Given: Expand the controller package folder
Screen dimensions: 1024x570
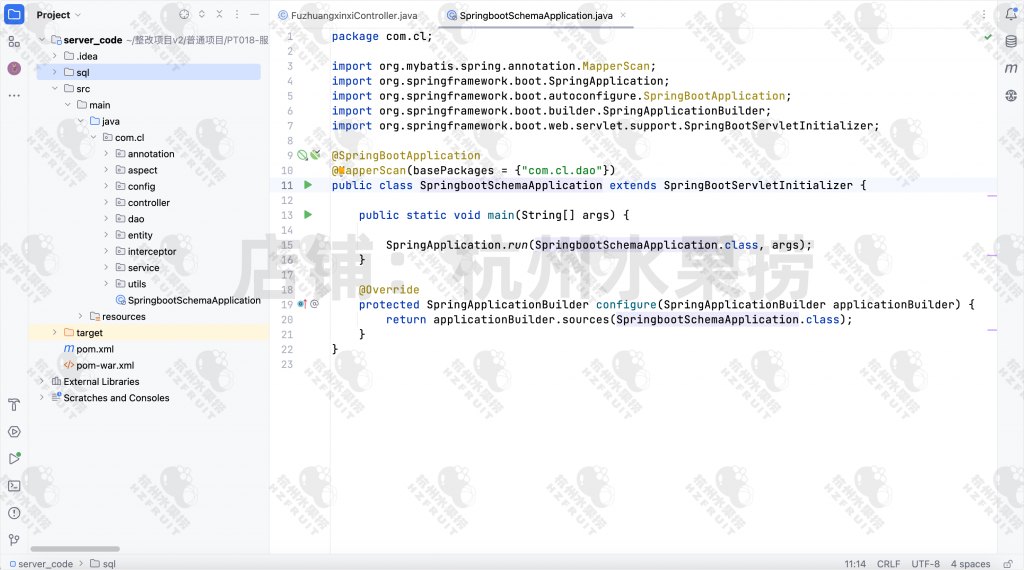Looking at the screenshot, I should [x=106, y=203].
